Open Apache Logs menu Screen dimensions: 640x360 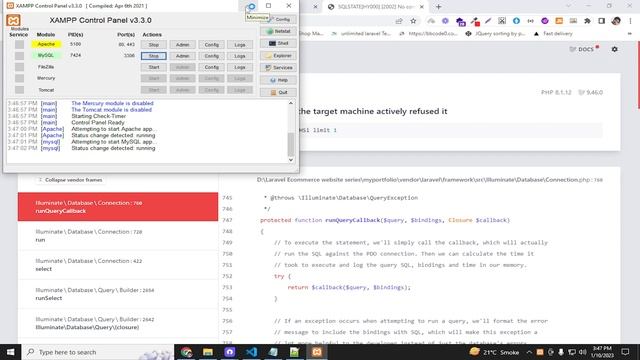click(240, 44)
